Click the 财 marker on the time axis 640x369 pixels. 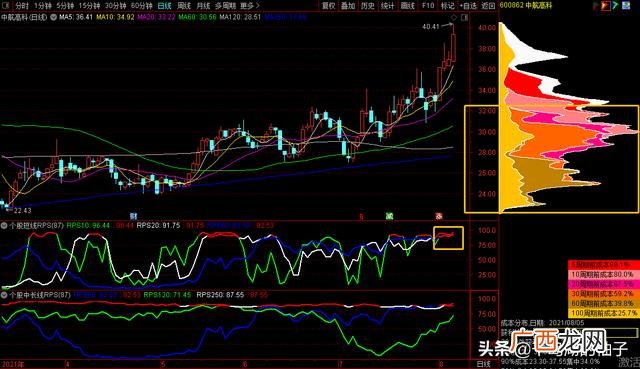pyautogui.click(x=133, y=216)
